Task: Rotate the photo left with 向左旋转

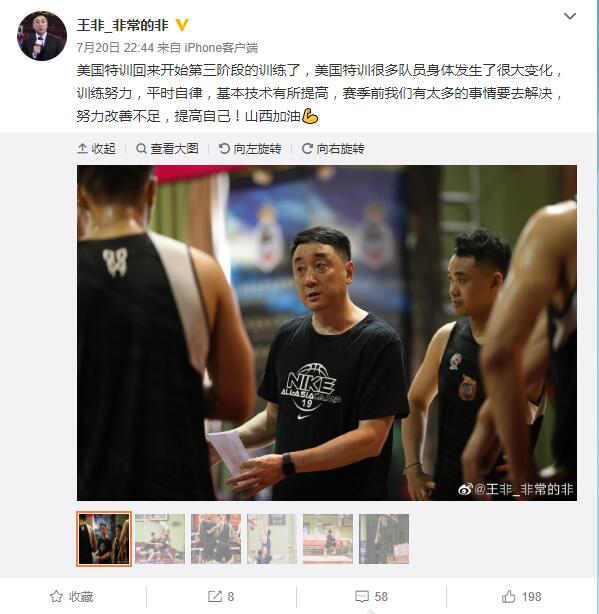Action: [250, 148]
